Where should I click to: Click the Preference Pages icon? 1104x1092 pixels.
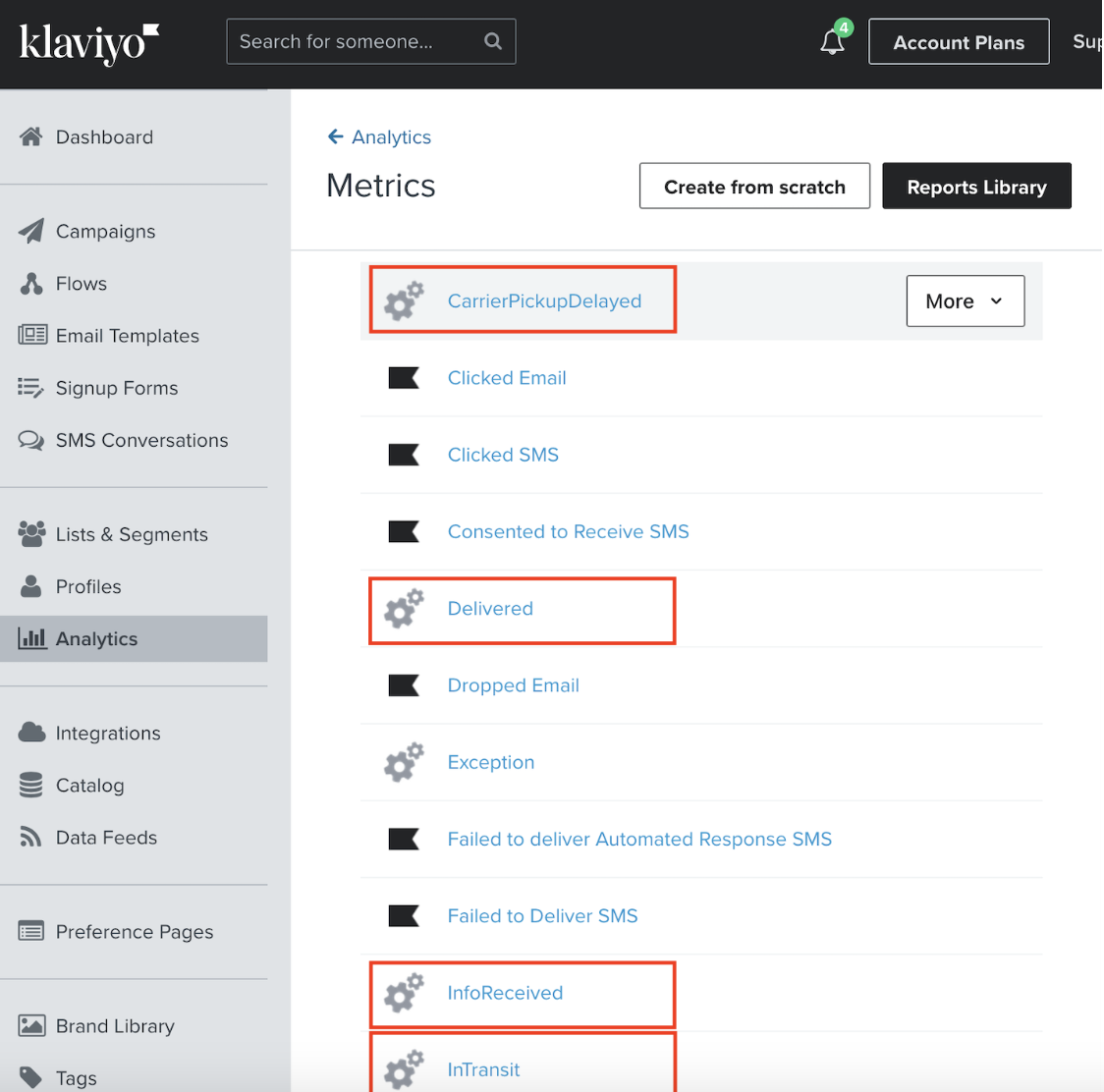tap(31, 931)
